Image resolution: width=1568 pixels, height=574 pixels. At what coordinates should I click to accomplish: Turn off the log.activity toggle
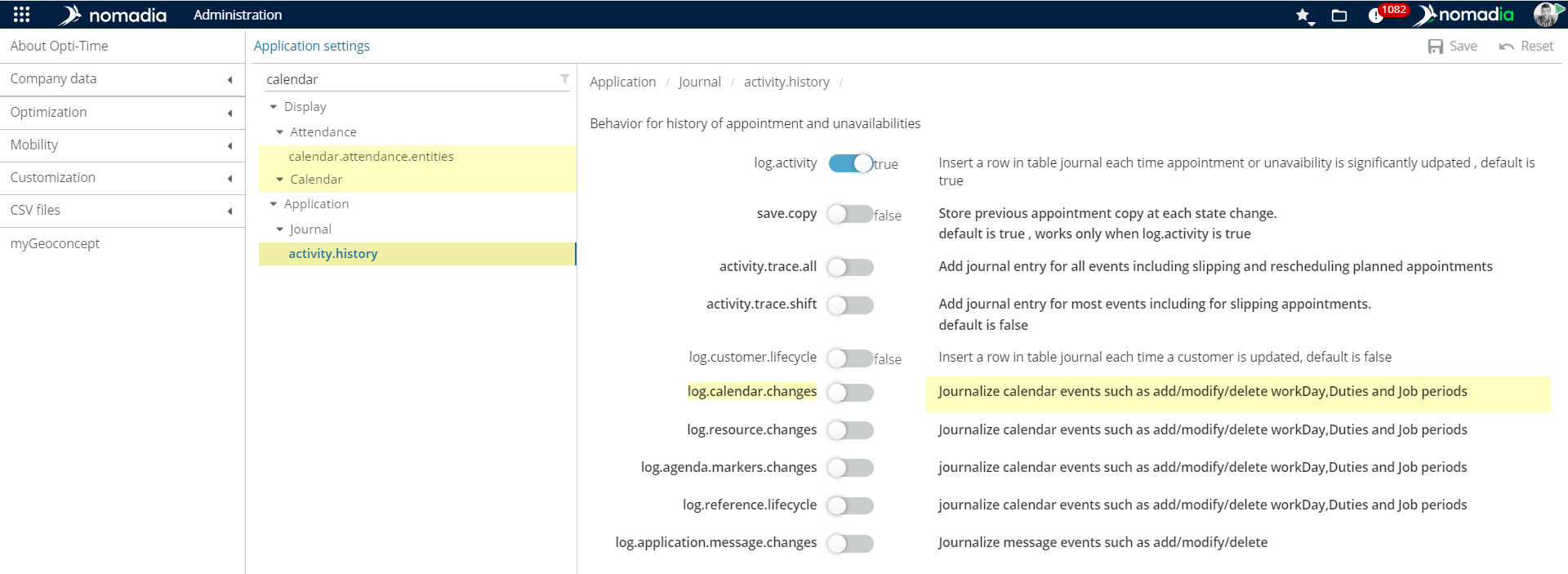coord(850,163)
